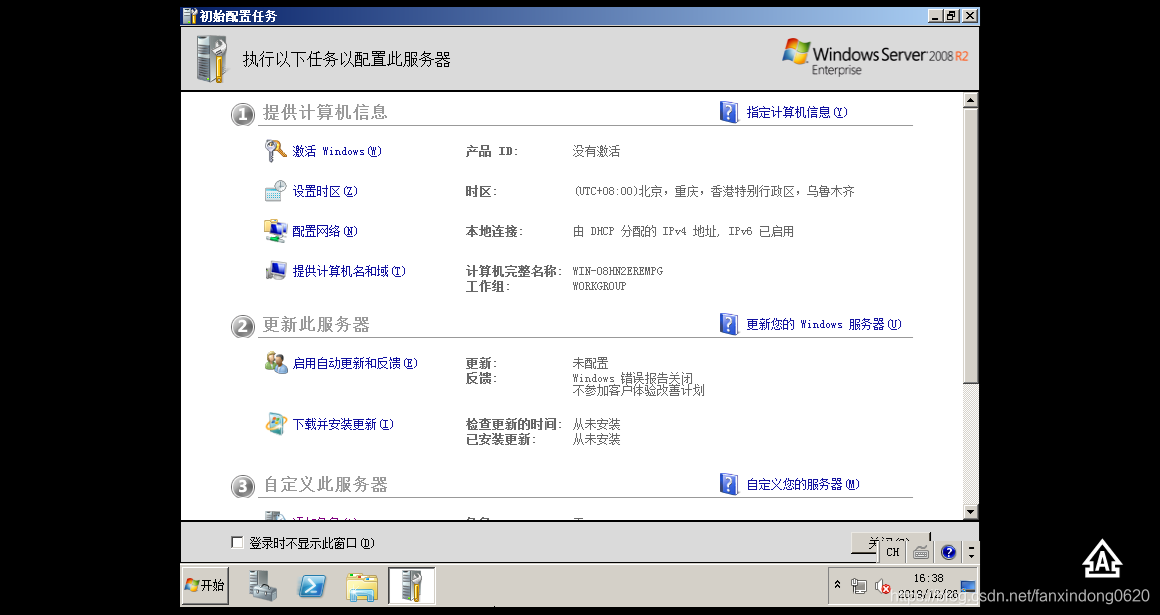This screenshot has height=615, width=1160.
Task: Launch PowerShell from the taskbar
Action: (x=311, y=586)
